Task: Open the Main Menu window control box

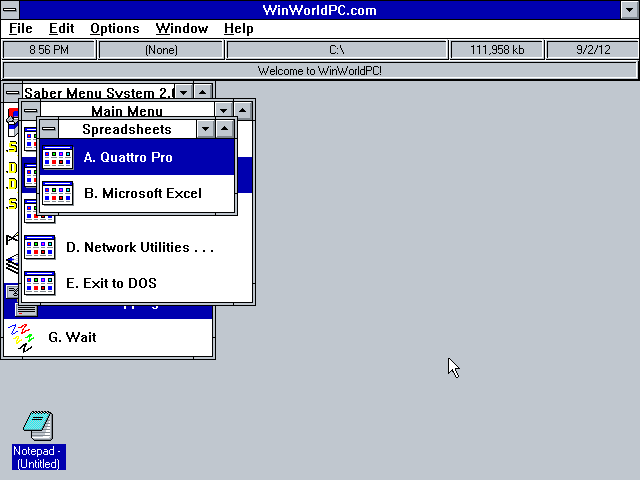Action: pos(31,111)
